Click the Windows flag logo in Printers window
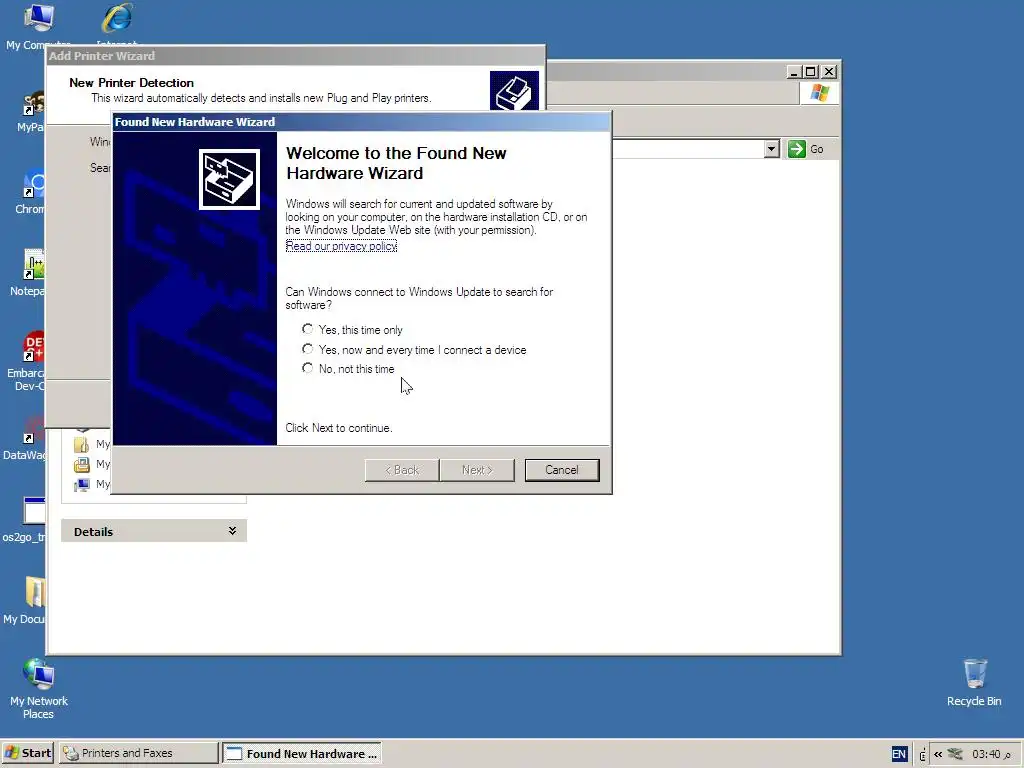1024x768 pixels. point(819,93)
